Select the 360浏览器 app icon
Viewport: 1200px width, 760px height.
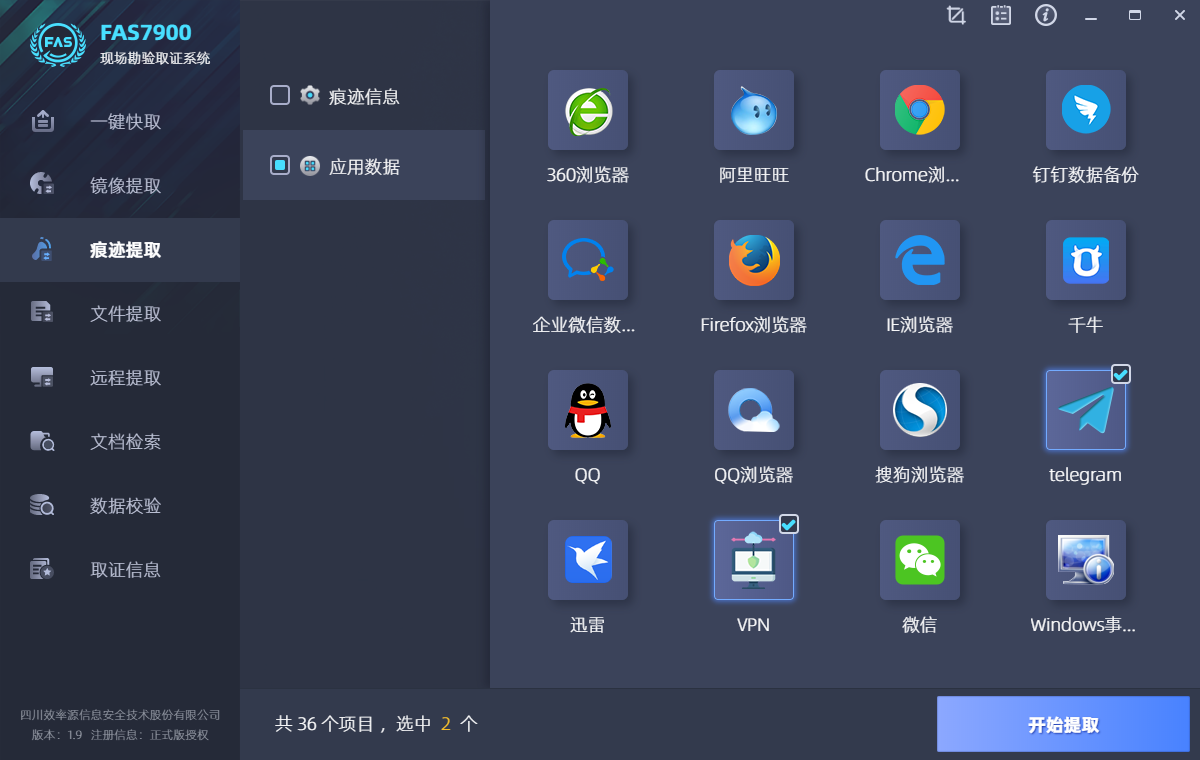pyautogui.click(x=588, y=110)
